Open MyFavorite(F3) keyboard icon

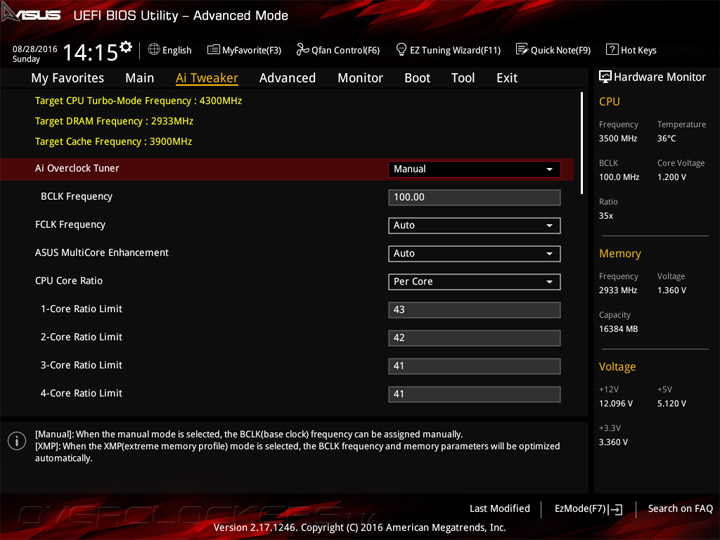click(x=213, y=49)
